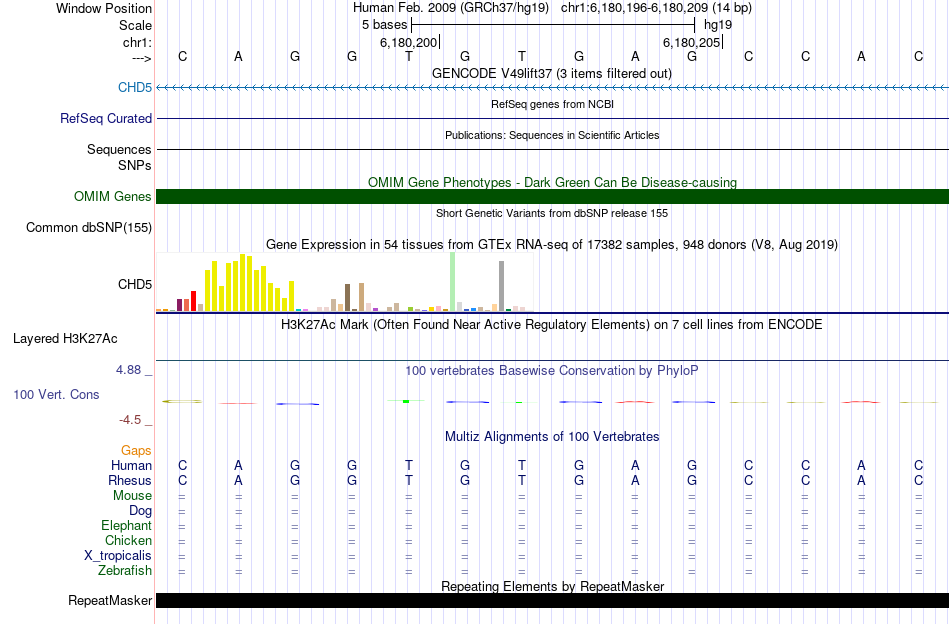This screenshot has height=624, width=950.
Task: Click the Common dbSNP(155) track label
Action: coord(89,227)
